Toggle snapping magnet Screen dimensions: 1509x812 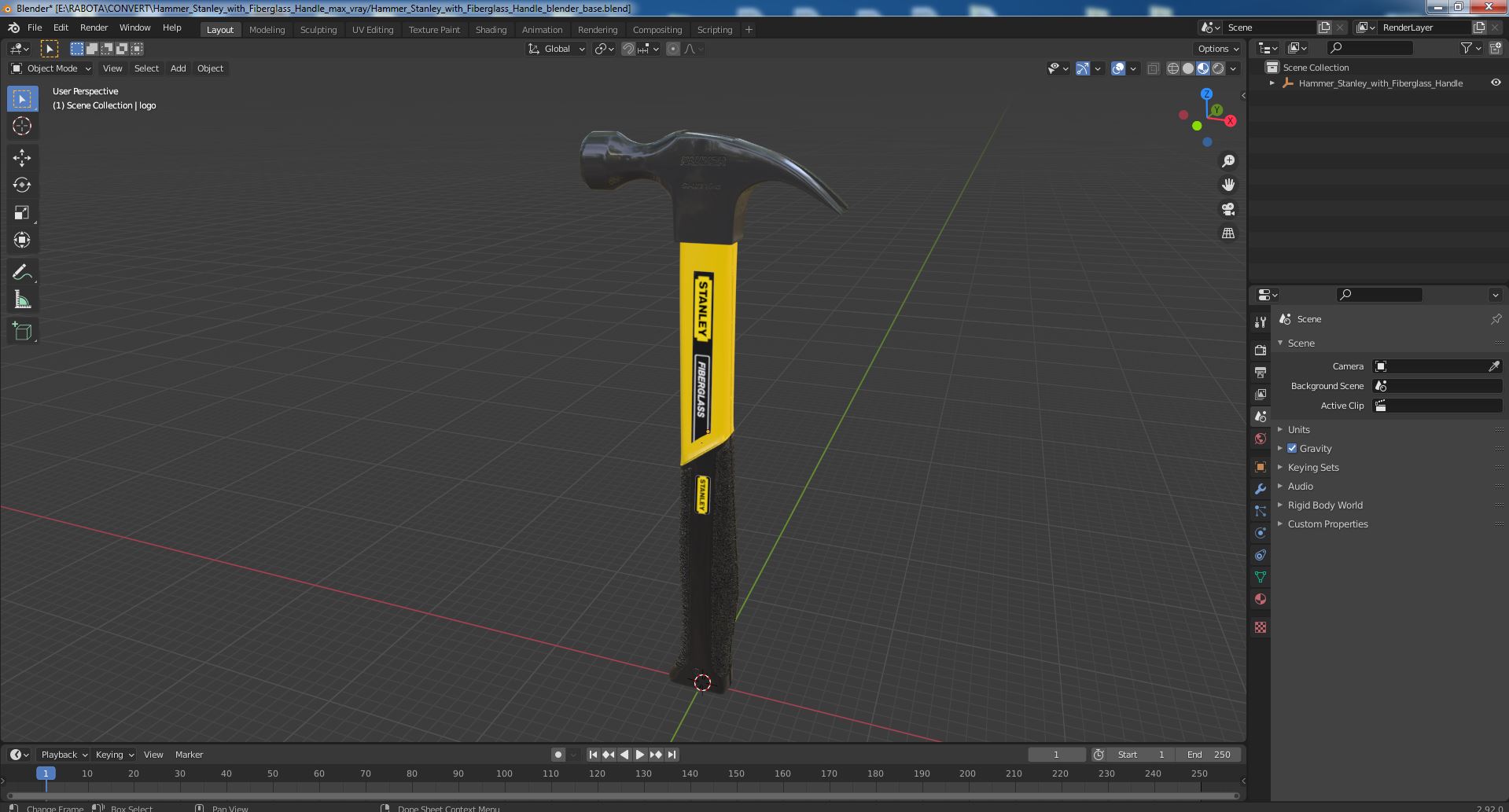pyautogui.click(x=628, y=49)
